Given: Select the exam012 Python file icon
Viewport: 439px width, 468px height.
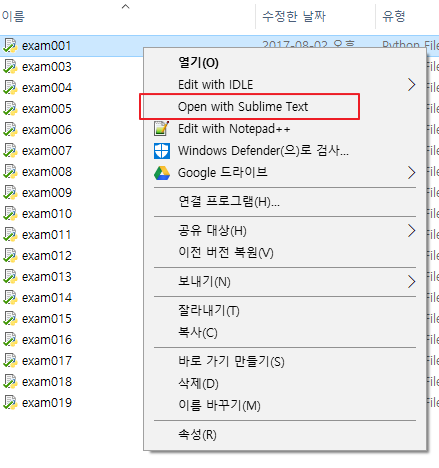Looking at the screenshot, I should tap(10, 256).
